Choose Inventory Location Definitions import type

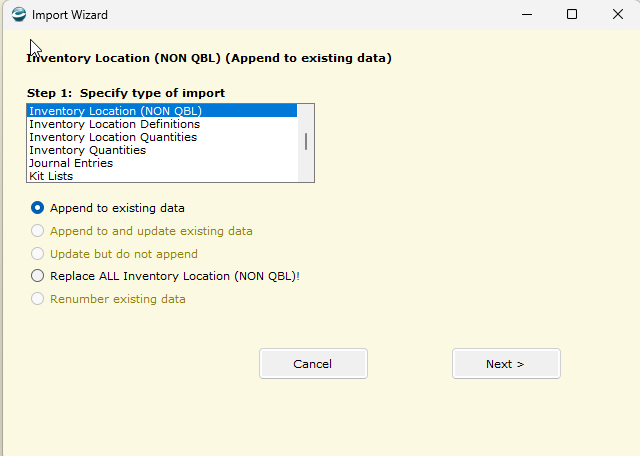[x=162, y=124]
